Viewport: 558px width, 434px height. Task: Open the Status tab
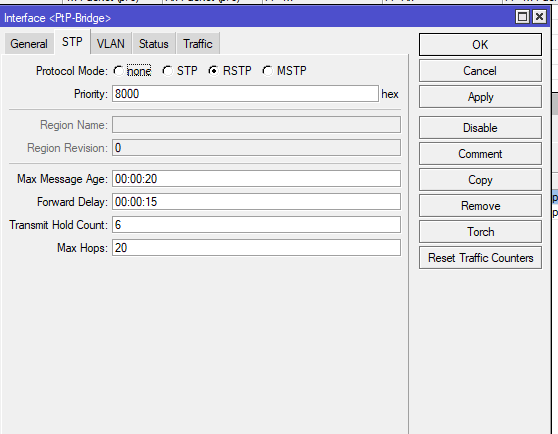(x=154, y=44)
